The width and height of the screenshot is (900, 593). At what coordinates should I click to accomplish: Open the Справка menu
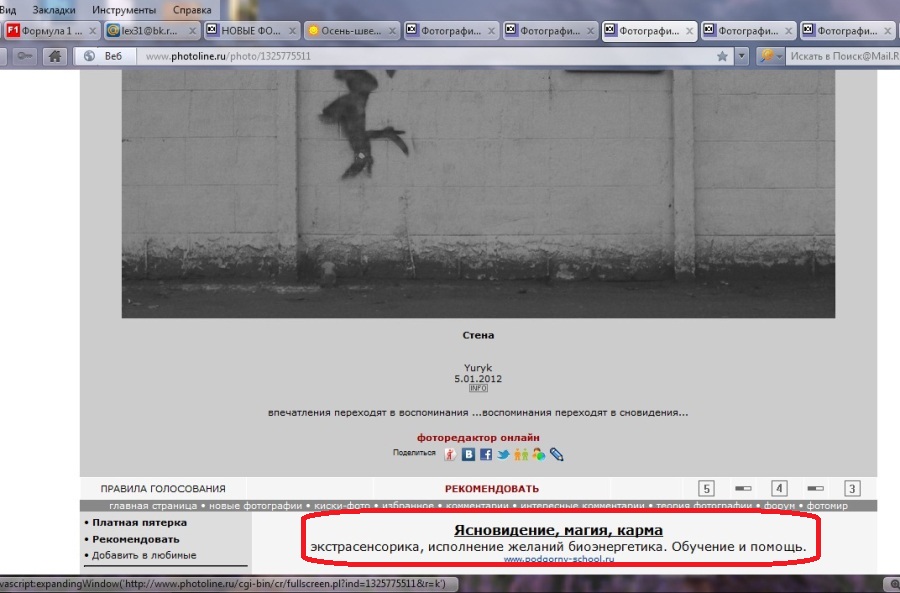pyautogui.click(x=192, y=10)
